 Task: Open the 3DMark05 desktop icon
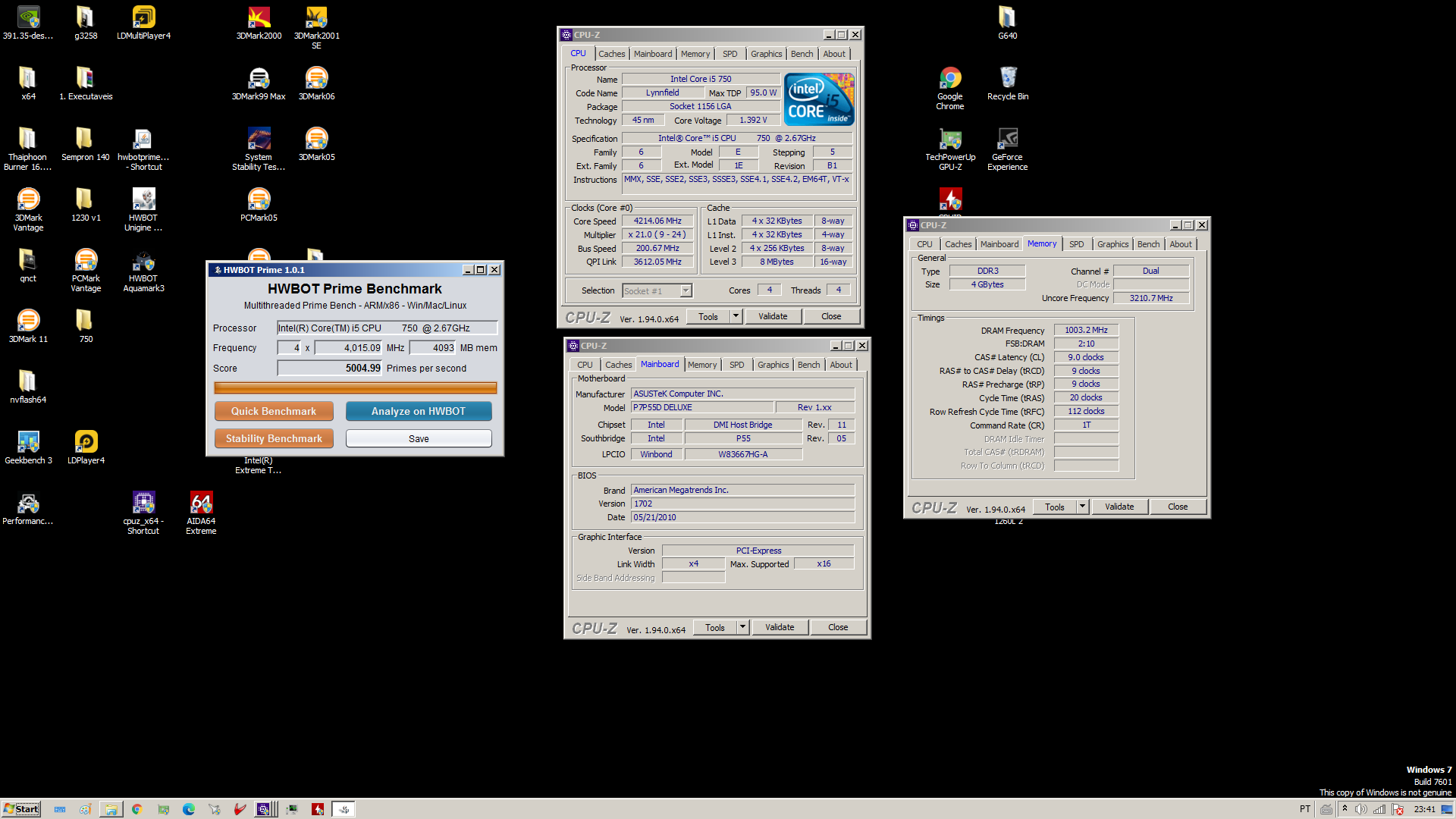[316, 144]
